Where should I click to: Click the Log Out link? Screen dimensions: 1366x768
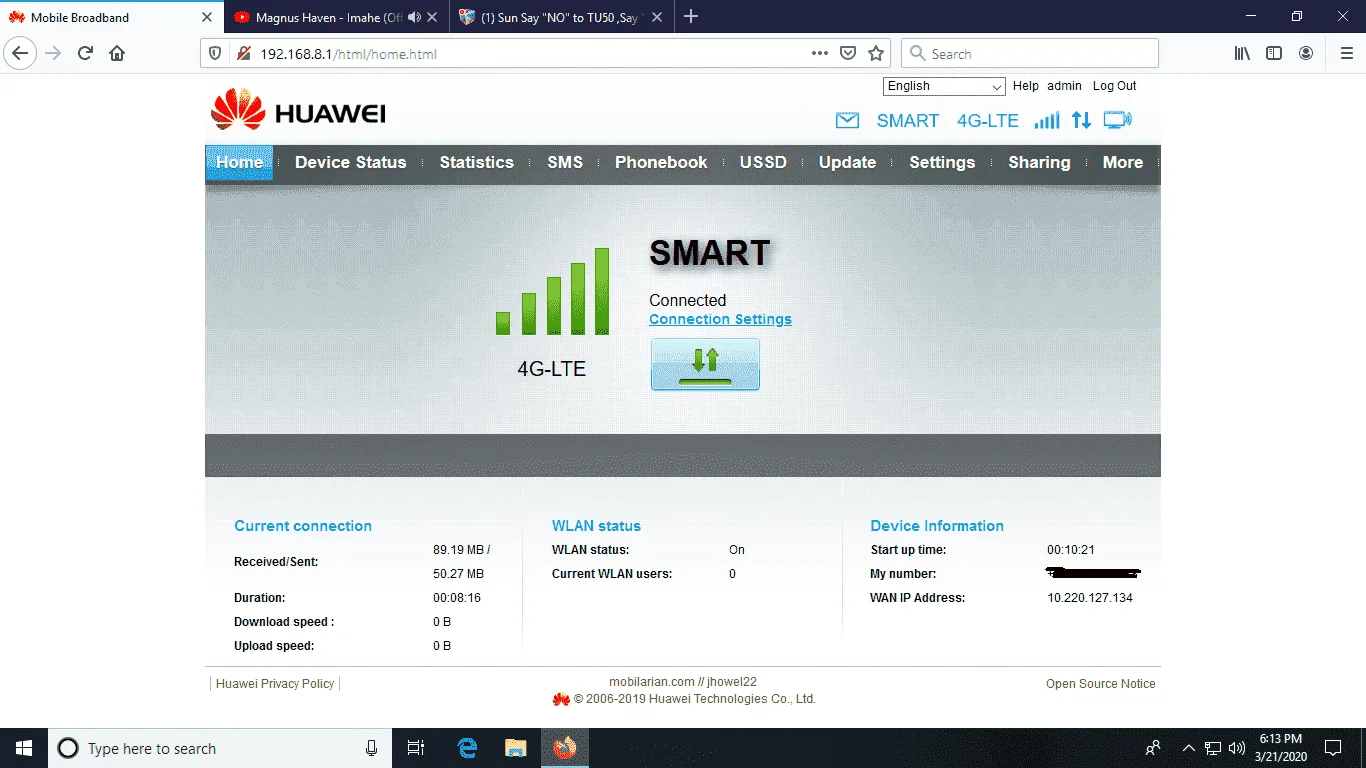(x=1114, y=86)
